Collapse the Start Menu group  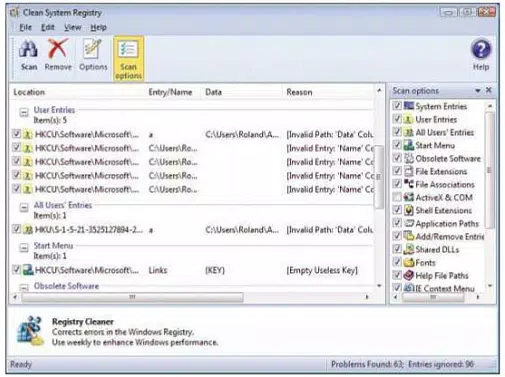pos(24,248)
